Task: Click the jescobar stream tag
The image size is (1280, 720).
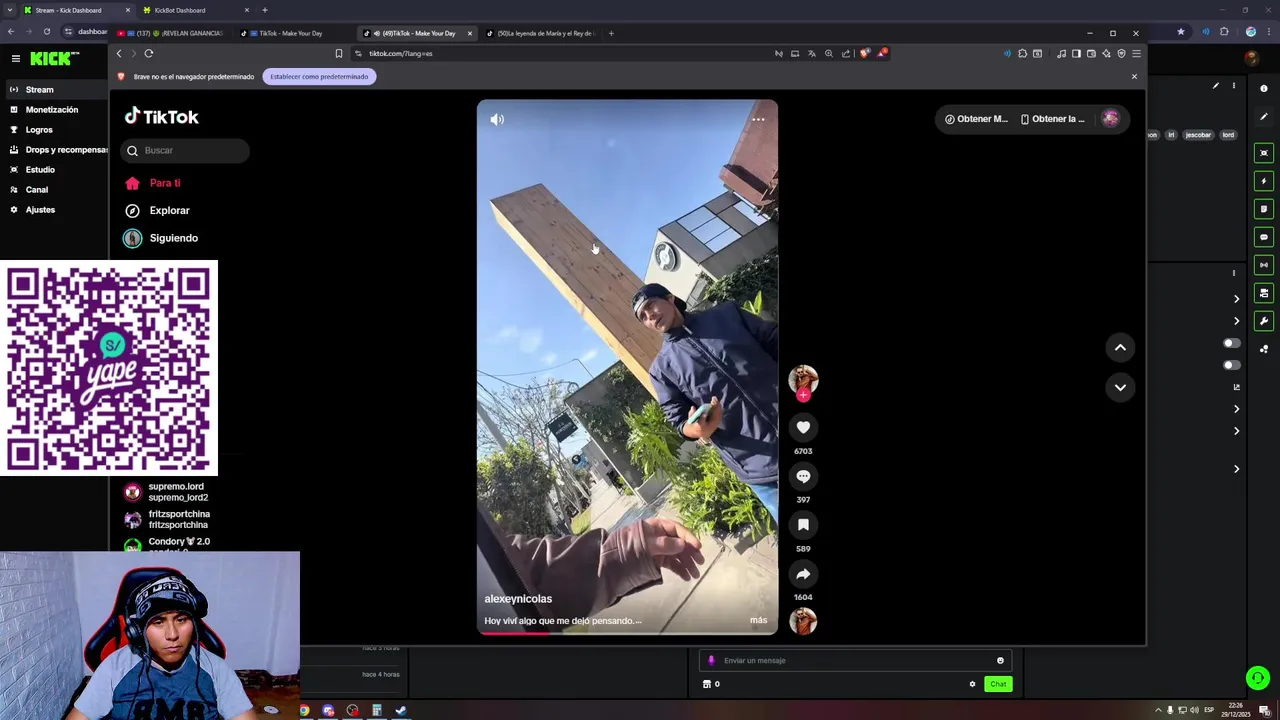Action: pos(1198,135)
